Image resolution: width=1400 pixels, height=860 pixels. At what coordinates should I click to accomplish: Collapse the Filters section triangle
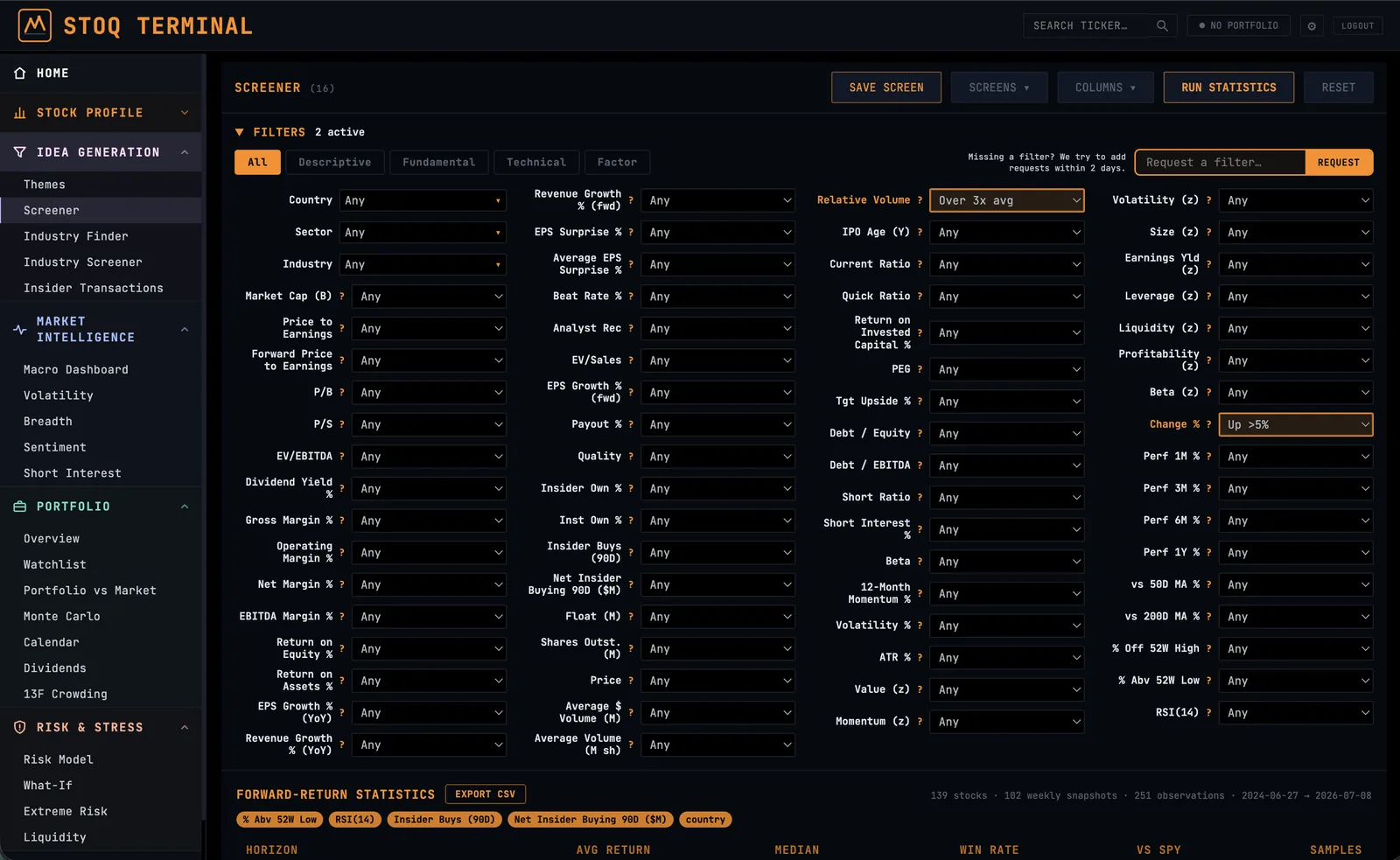point(240,132)
